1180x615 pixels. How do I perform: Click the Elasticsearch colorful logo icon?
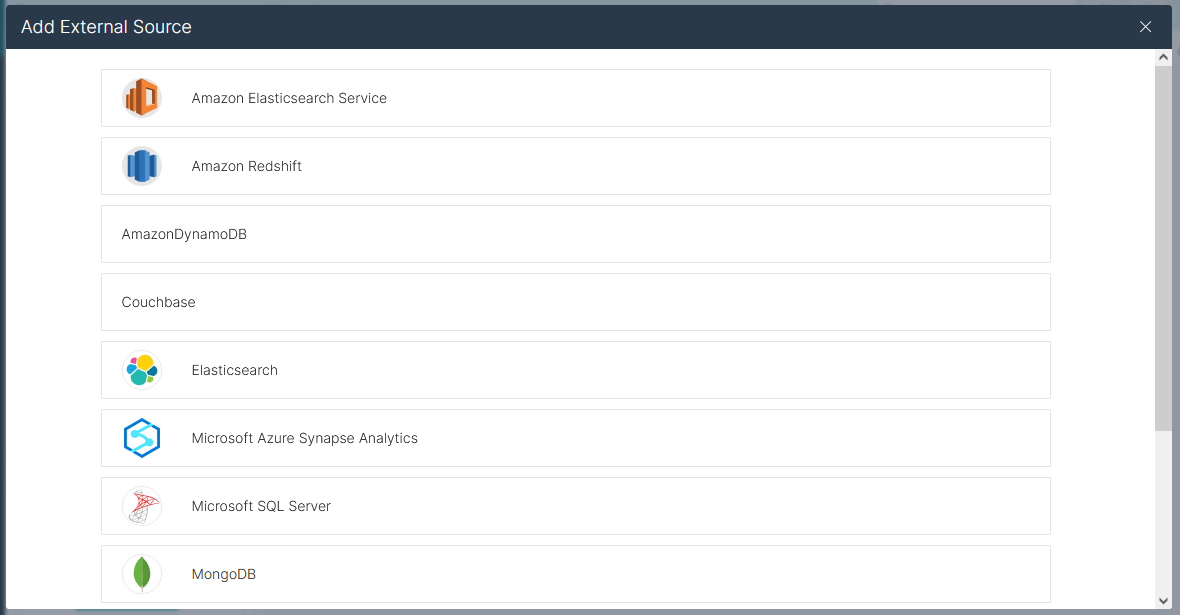142,370
